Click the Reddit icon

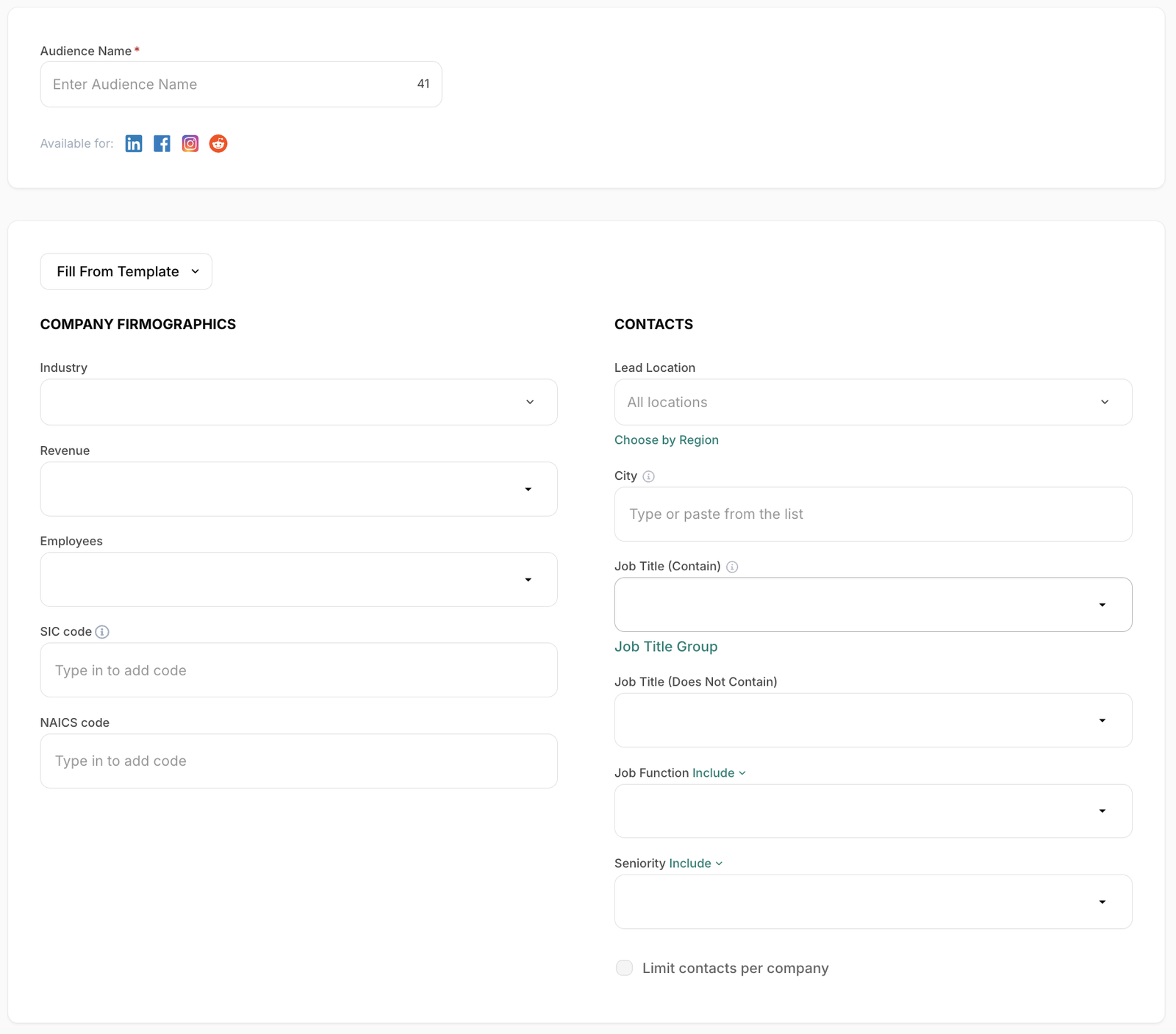[x=218, y=144]
